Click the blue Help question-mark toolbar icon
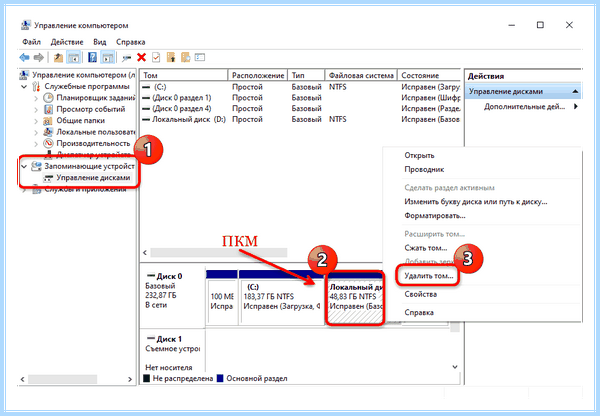Screen dimensions: 600x416 point(92,58)
